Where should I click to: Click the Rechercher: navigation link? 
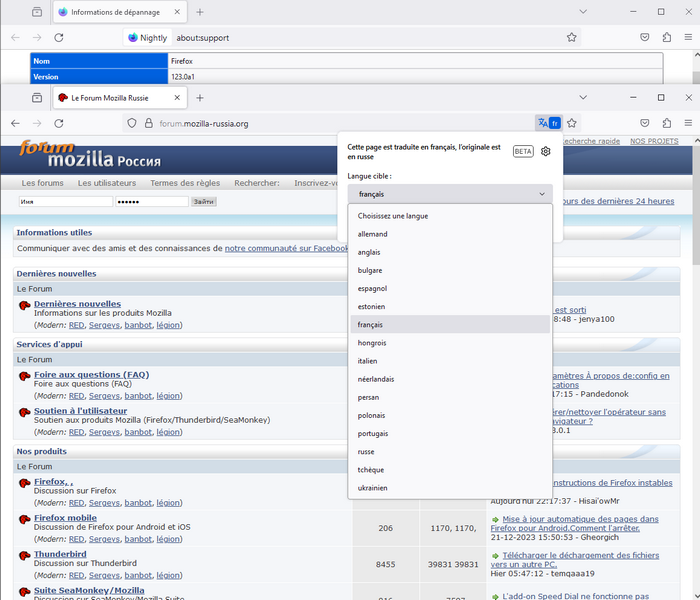click(257, 183)
